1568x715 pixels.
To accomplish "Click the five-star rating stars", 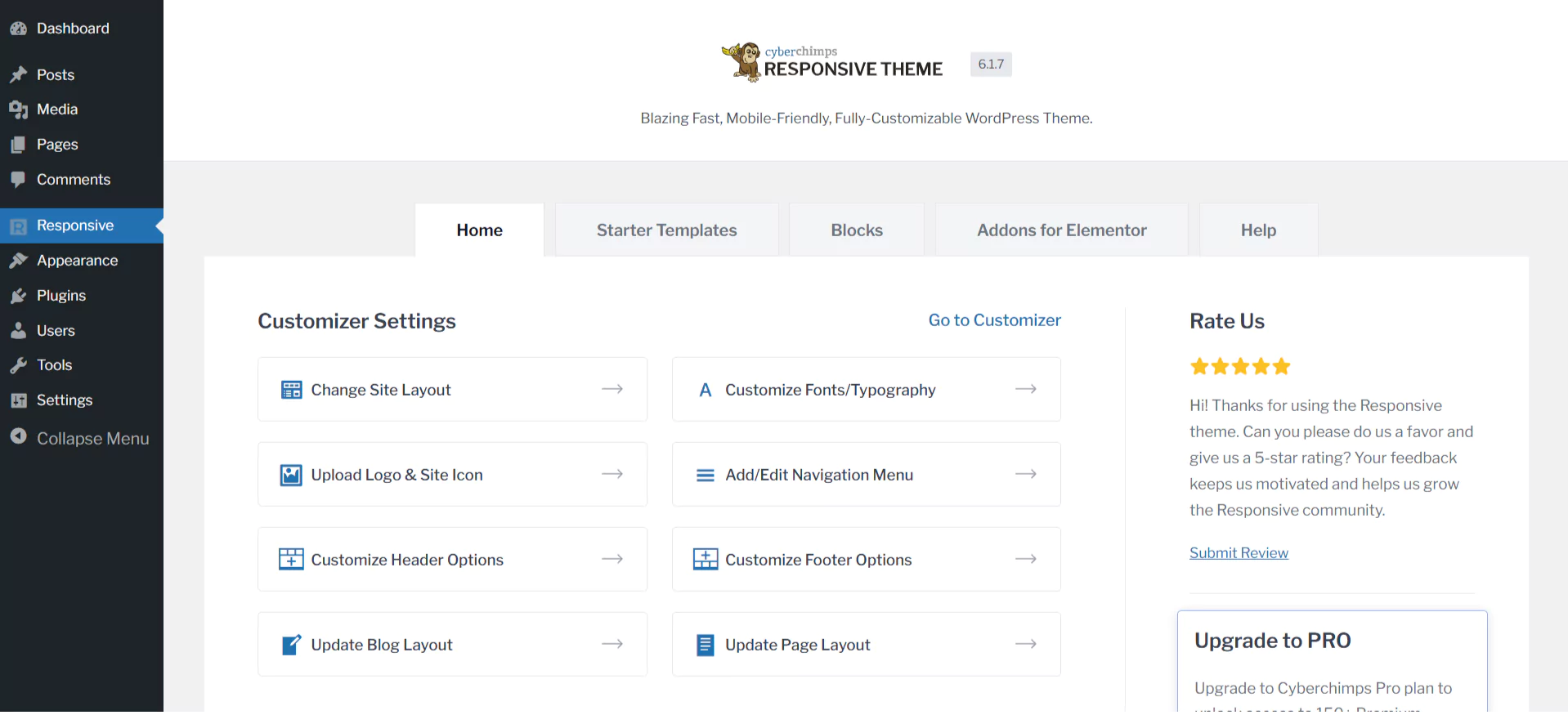I will (1240, 366).
